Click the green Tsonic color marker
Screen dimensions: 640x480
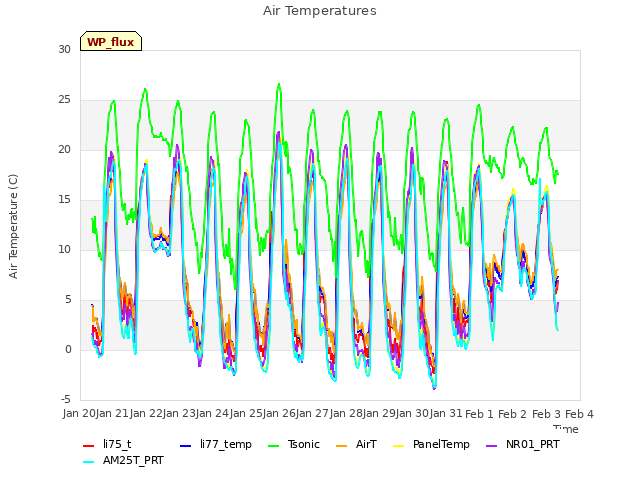pyautogui.click(x=273, y=446)
